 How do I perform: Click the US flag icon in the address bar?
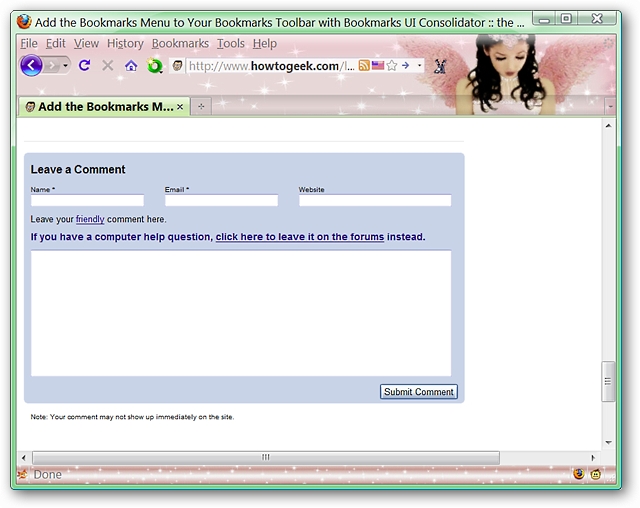[x=378, y=65]
